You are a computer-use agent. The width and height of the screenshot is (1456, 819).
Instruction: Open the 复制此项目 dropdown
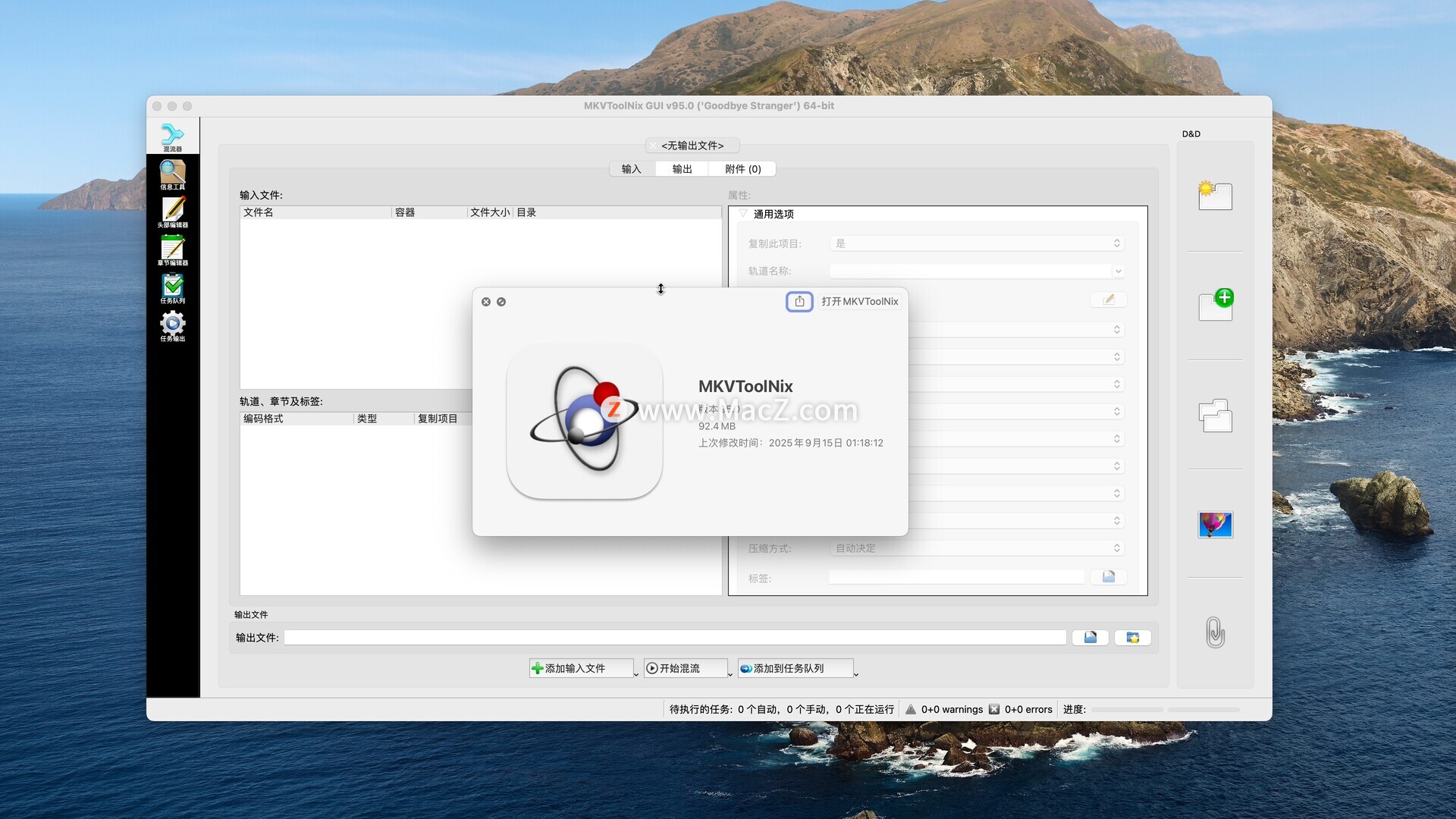click(x=977, y=243)
